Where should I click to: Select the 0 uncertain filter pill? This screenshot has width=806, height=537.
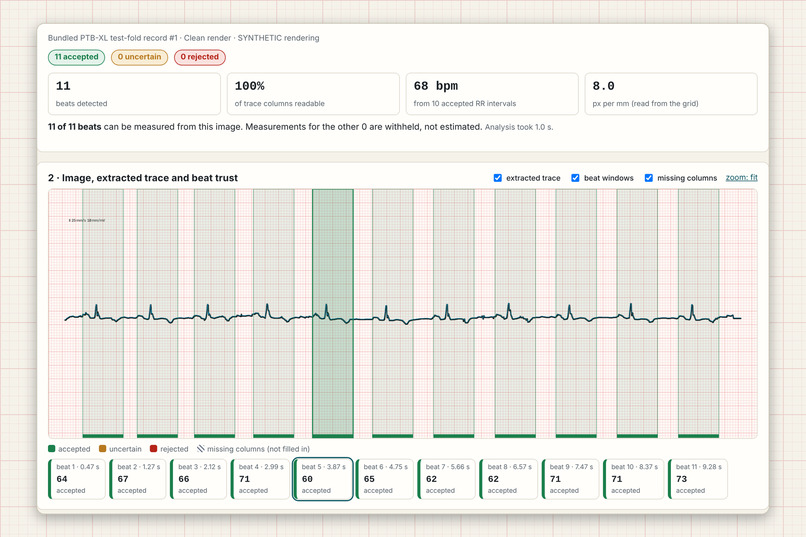(139, 57)
